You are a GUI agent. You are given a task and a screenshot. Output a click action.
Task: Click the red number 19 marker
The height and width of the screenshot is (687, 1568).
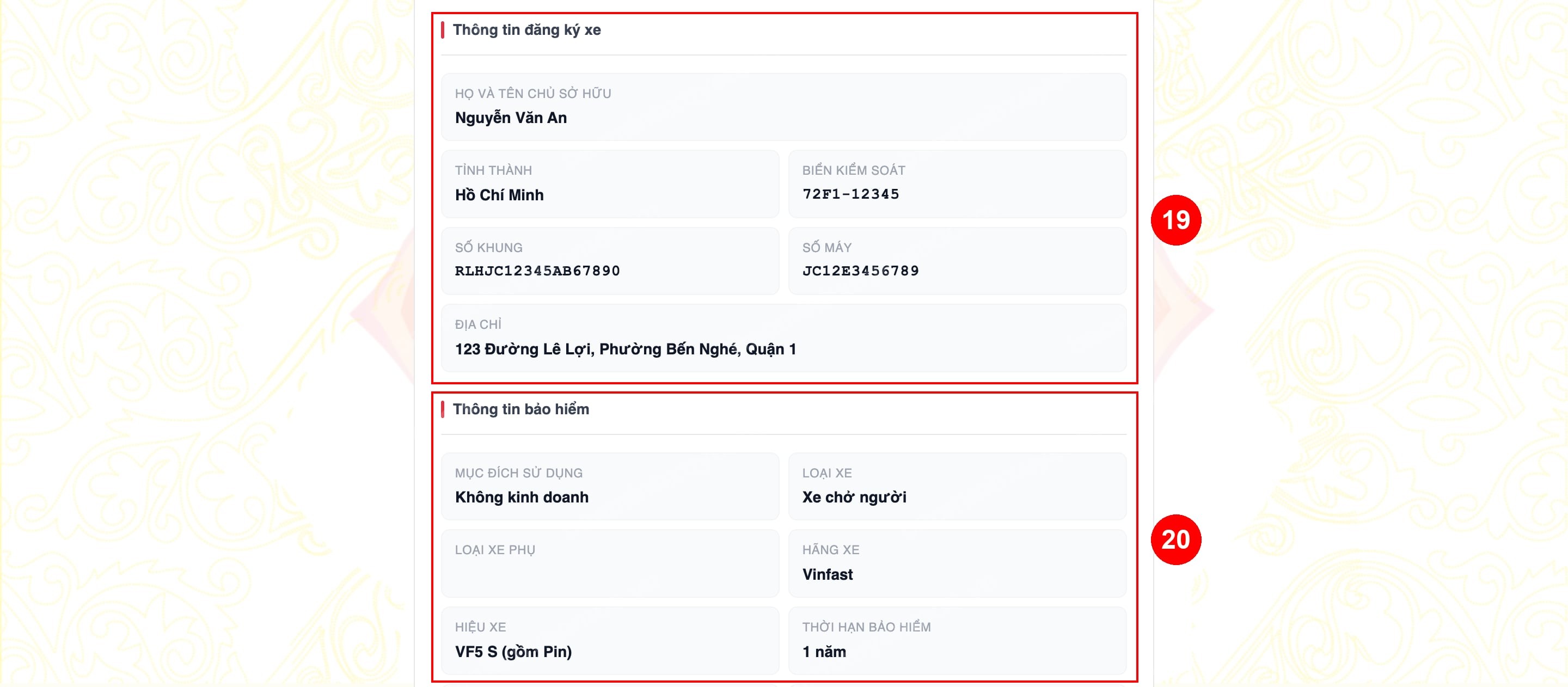click(x=1175, y=220)
